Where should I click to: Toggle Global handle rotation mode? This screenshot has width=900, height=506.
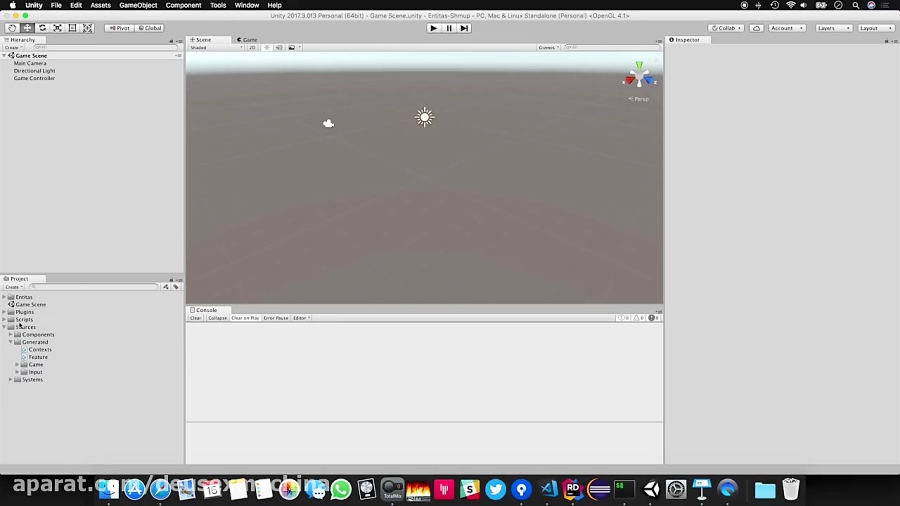click(x=150, y=28)
